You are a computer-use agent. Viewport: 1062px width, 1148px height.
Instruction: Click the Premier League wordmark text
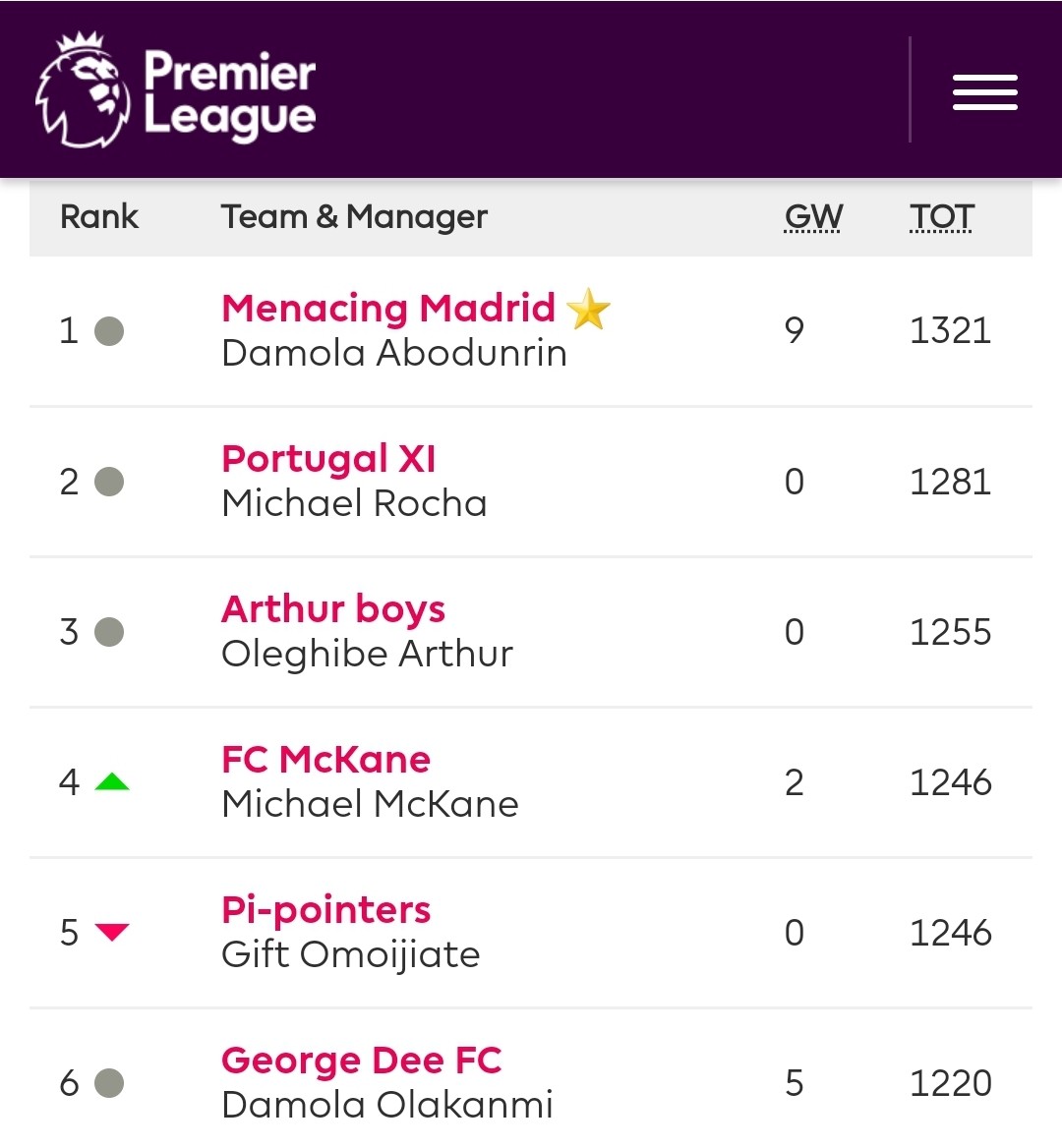tap(230, 93)
